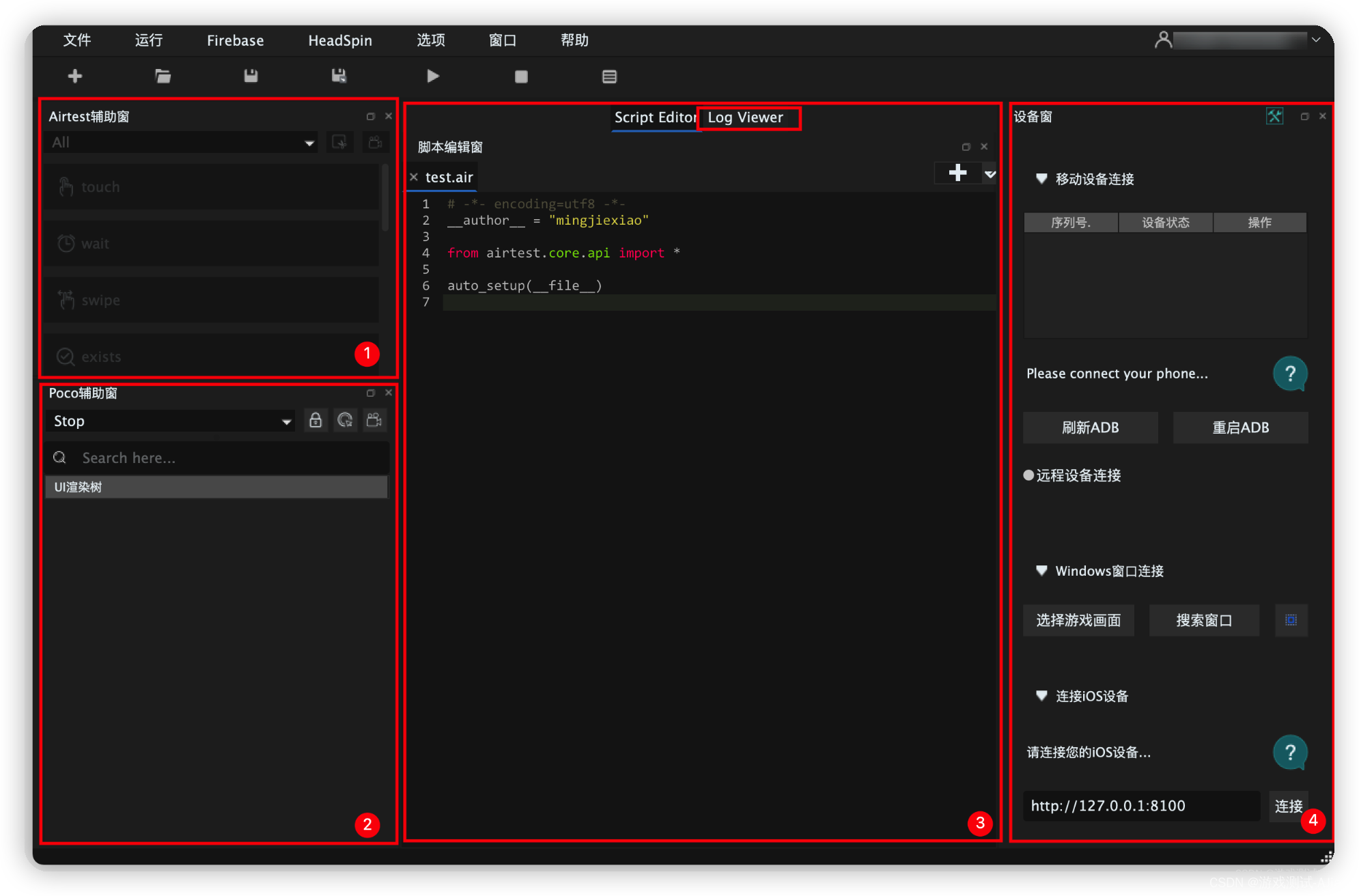Open the Firebase menu
Image resolution: width=1359 pixels, height=896 pixels.
coord(235,40)
